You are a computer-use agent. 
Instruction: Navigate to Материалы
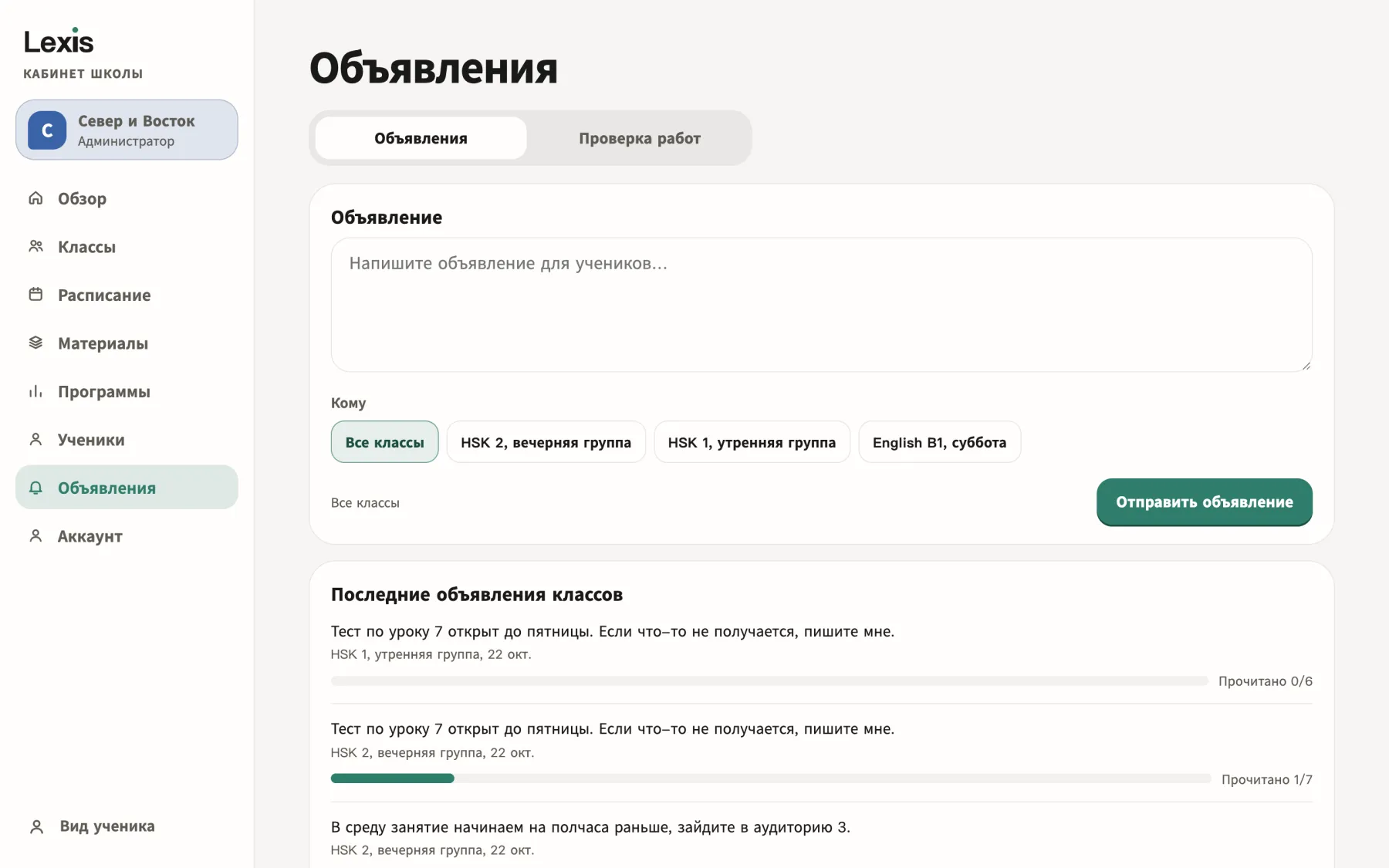click(127, 343)
